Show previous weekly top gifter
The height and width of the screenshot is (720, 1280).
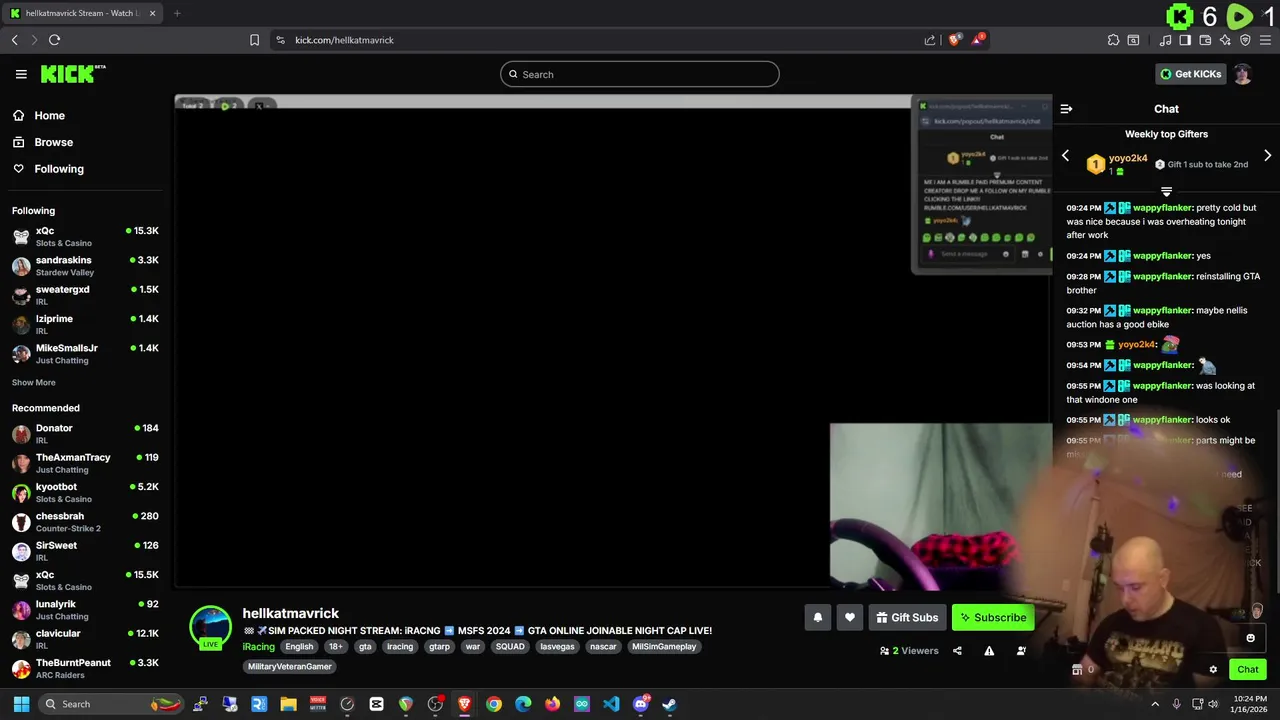coord(1065,156)
